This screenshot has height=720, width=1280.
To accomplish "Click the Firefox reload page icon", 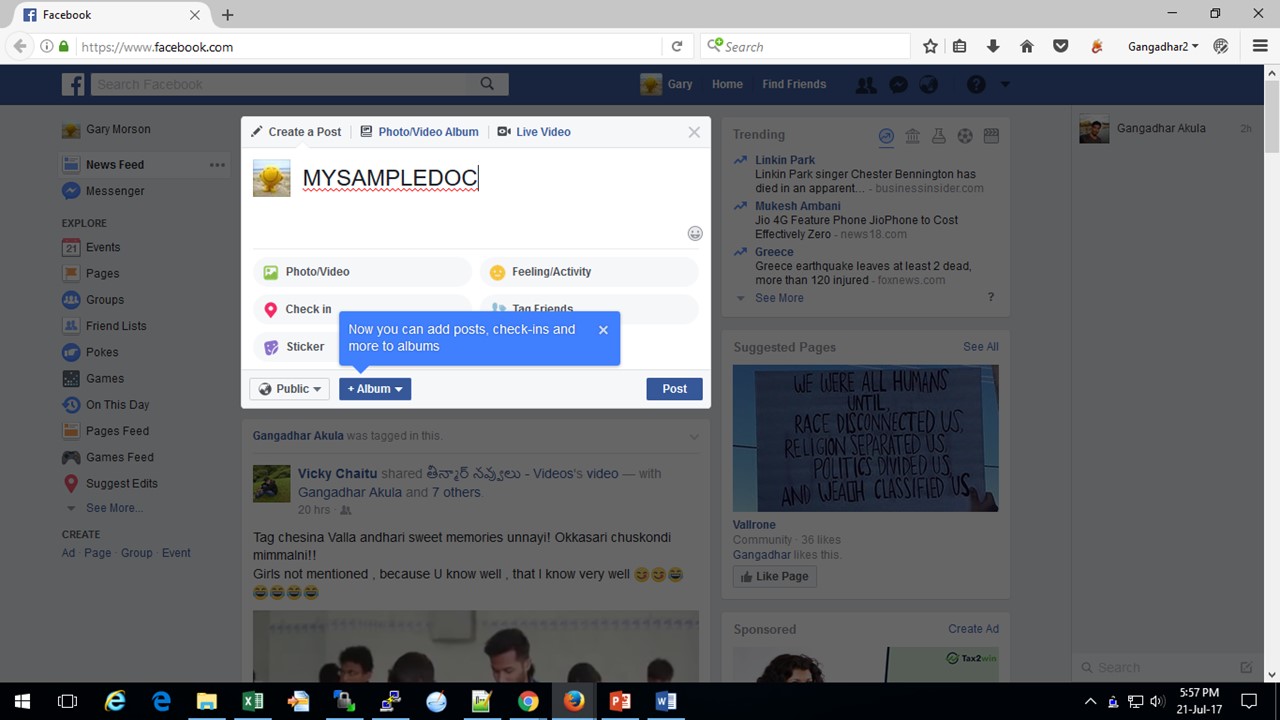I will pyautogui.click(x=677, y=47).
